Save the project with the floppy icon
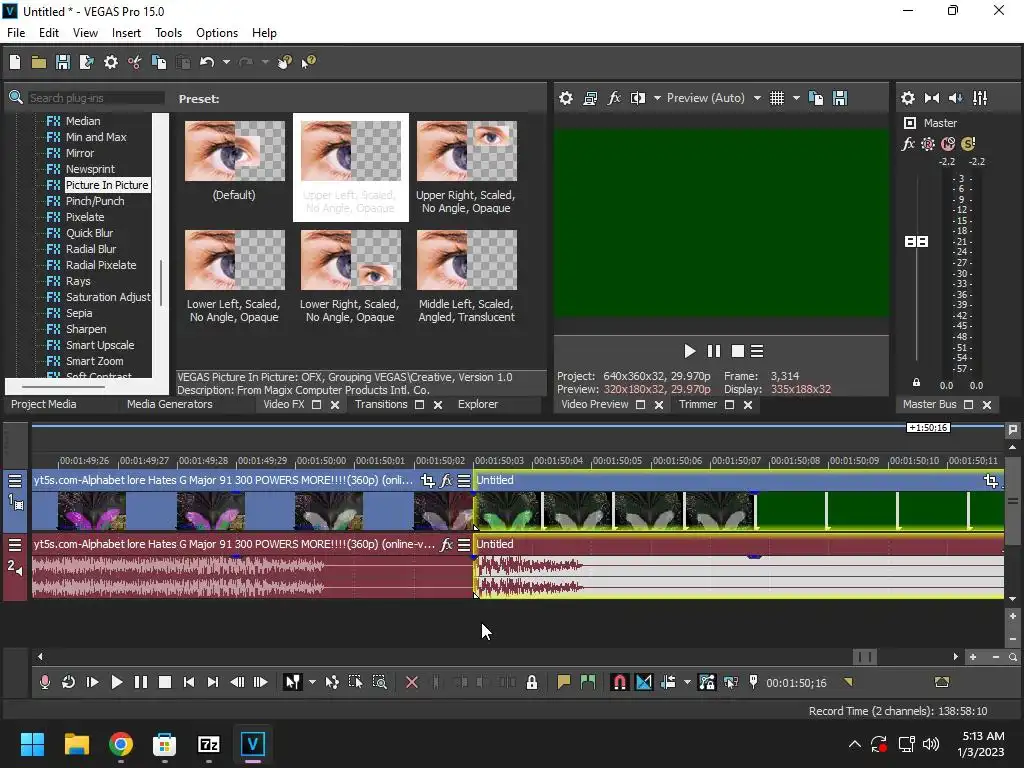 coord(63,62)
